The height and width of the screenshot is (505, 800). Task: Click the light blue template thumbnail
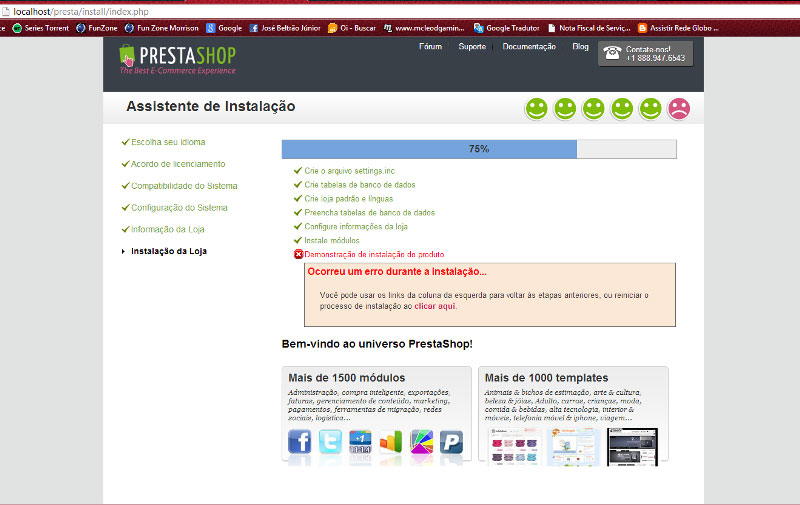[573, 446]
